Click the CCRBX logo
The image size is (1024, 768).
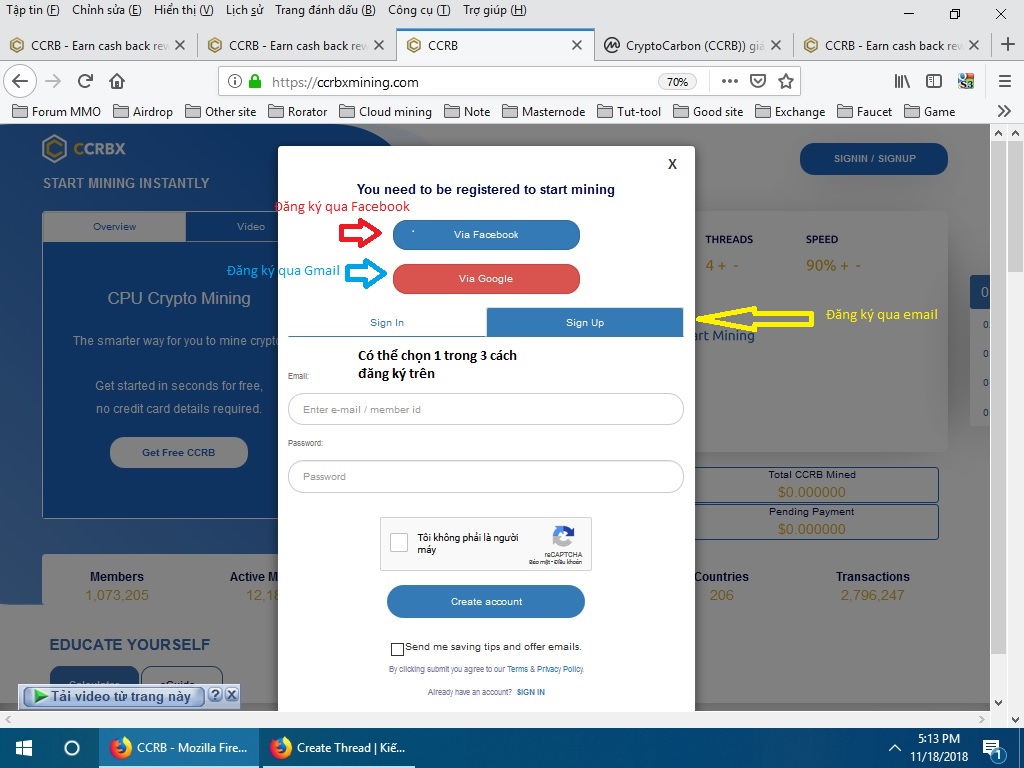tap(84, 148)
